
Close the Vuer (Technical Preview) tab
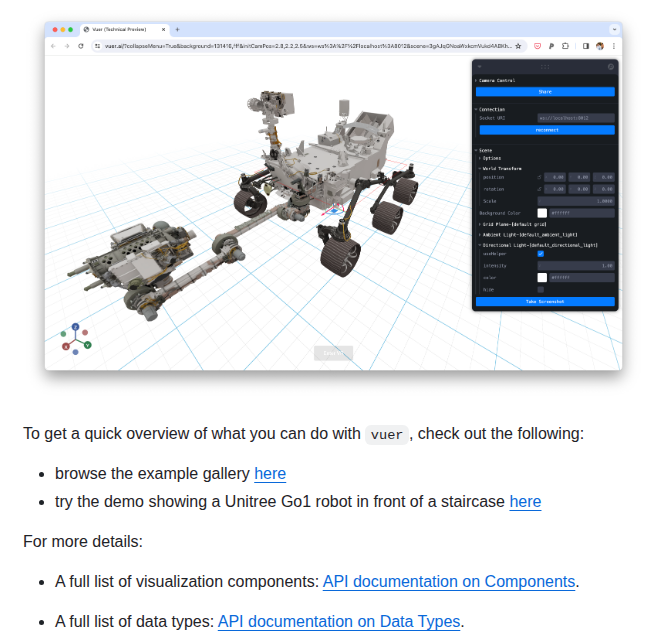click(163, 29)
